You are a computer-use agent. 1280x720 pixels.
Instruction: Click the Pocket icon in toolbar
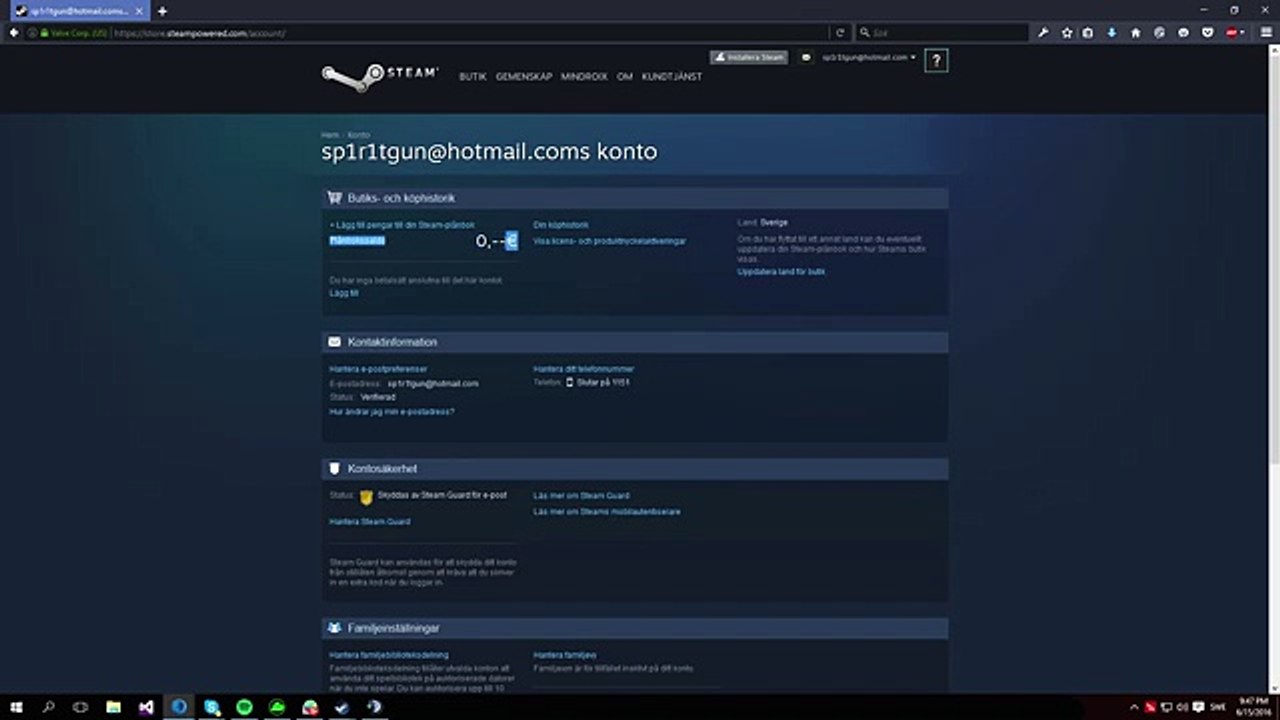(x=1207, y=33)
